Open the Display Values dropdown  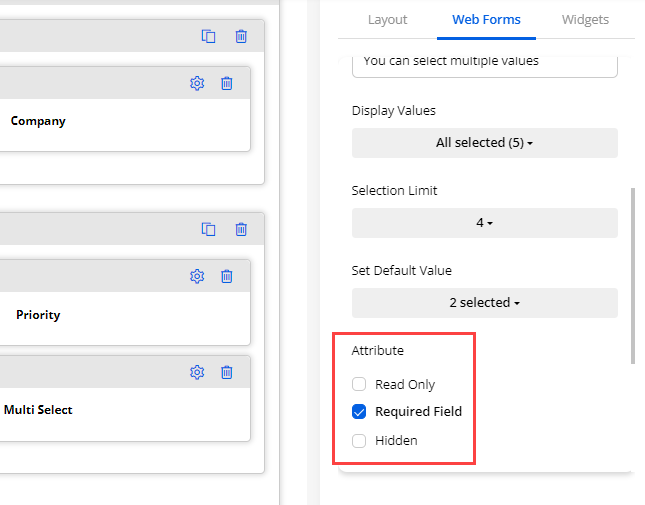tap(484, 143)
